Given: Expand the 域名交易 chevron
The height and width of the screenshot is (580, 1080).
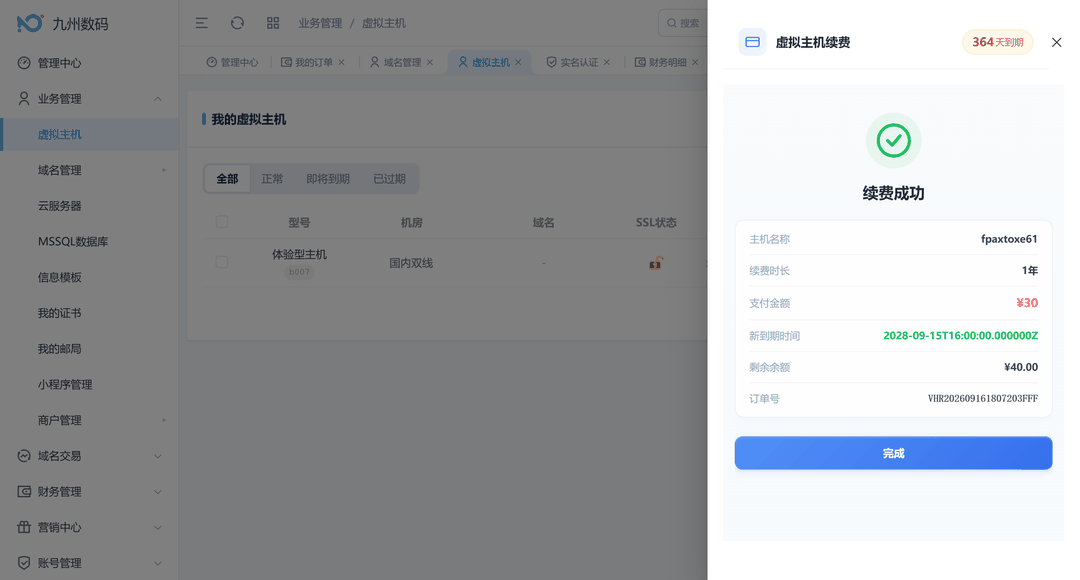Looking at the screenshot, I should tap(158, 456).
